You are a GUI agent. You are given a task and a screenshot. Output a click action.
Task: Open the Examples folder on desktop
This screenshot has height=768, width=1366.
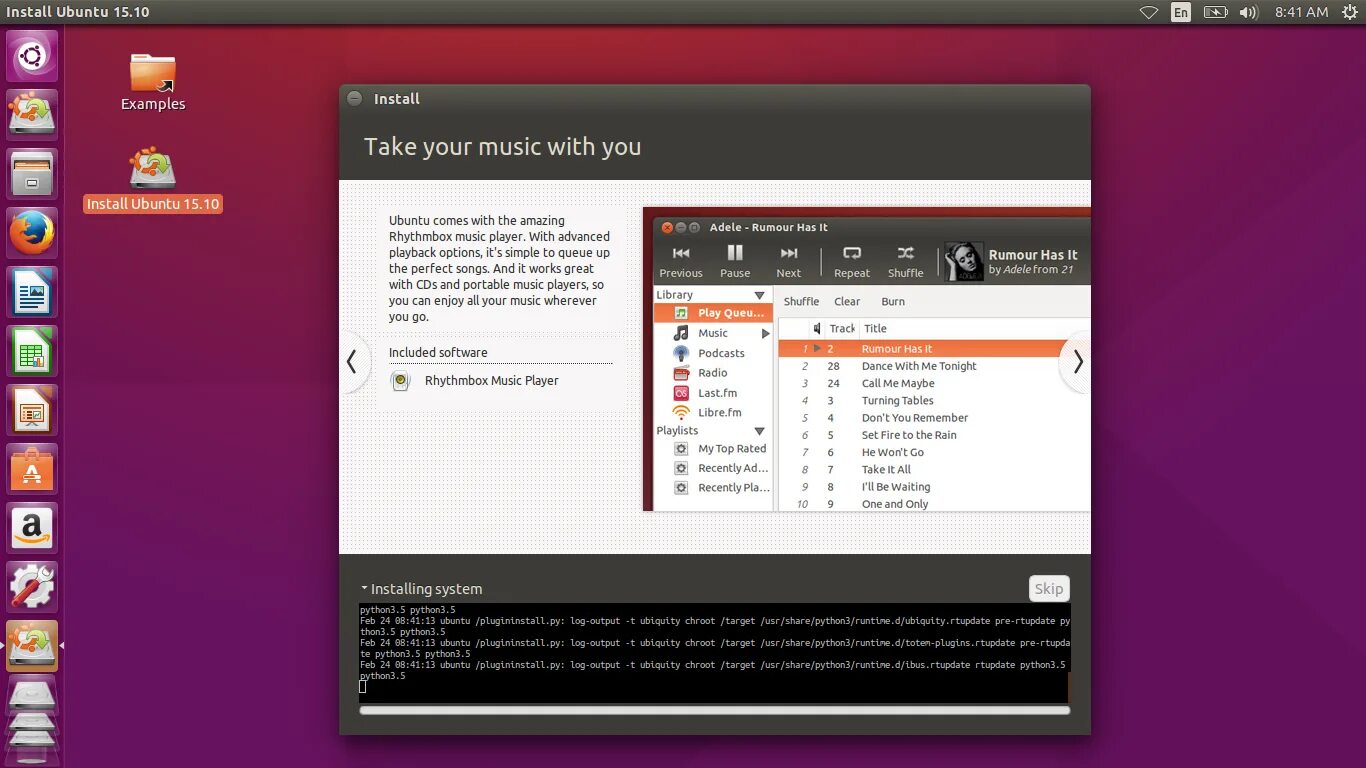pos(153,82)
